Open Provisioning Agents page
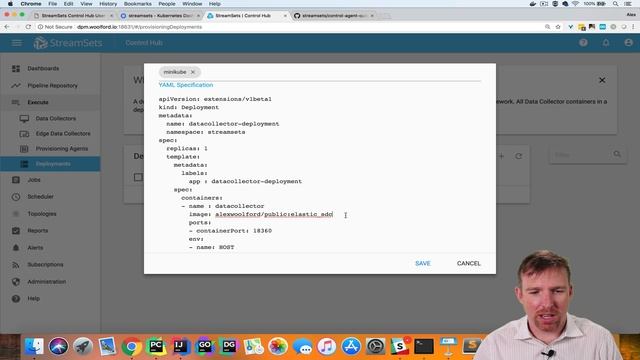This screenshot has height=360, width=640. [x=62, y=149]
